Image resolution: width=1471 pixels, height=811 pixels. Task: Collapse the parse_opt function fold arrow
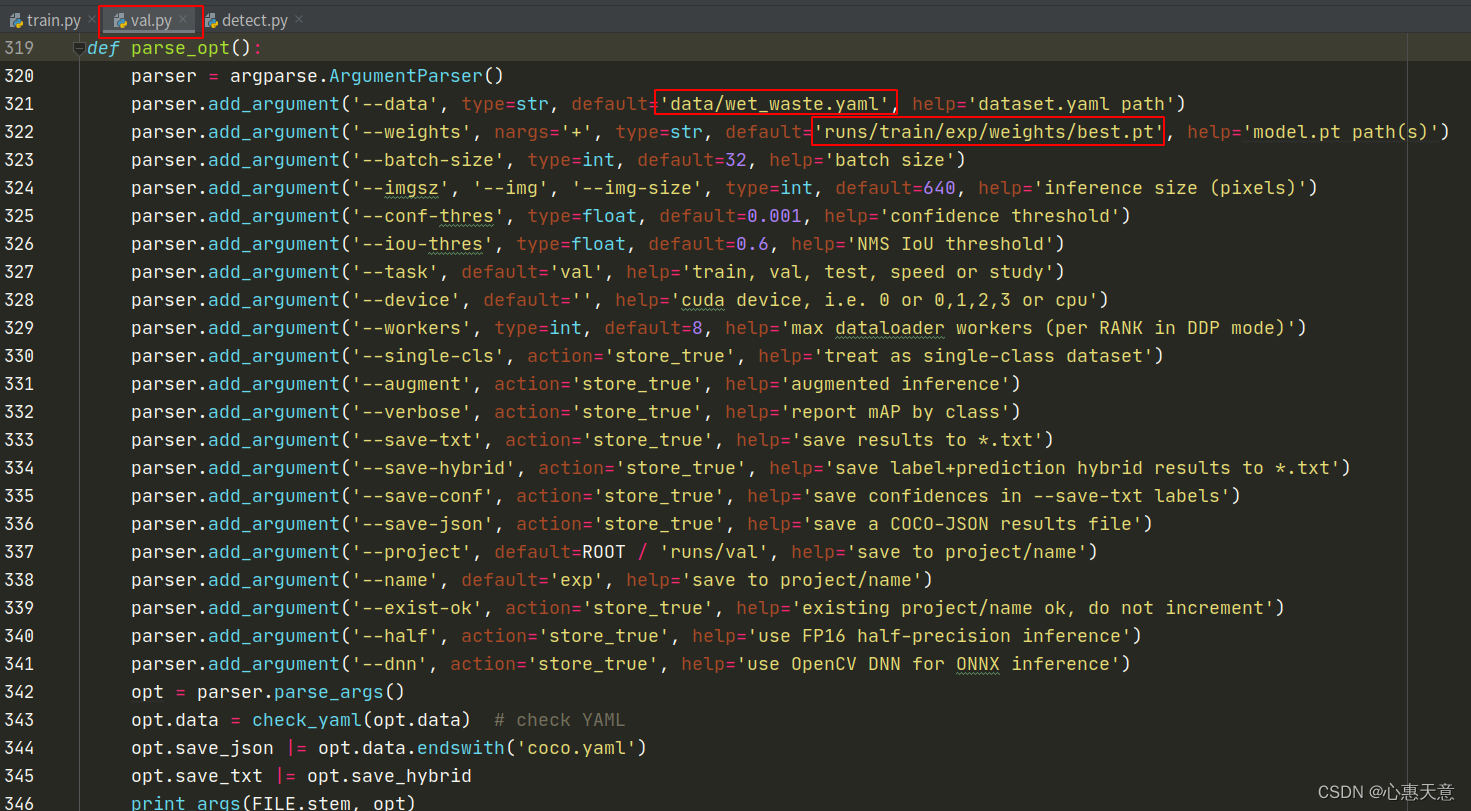[79, 48]
